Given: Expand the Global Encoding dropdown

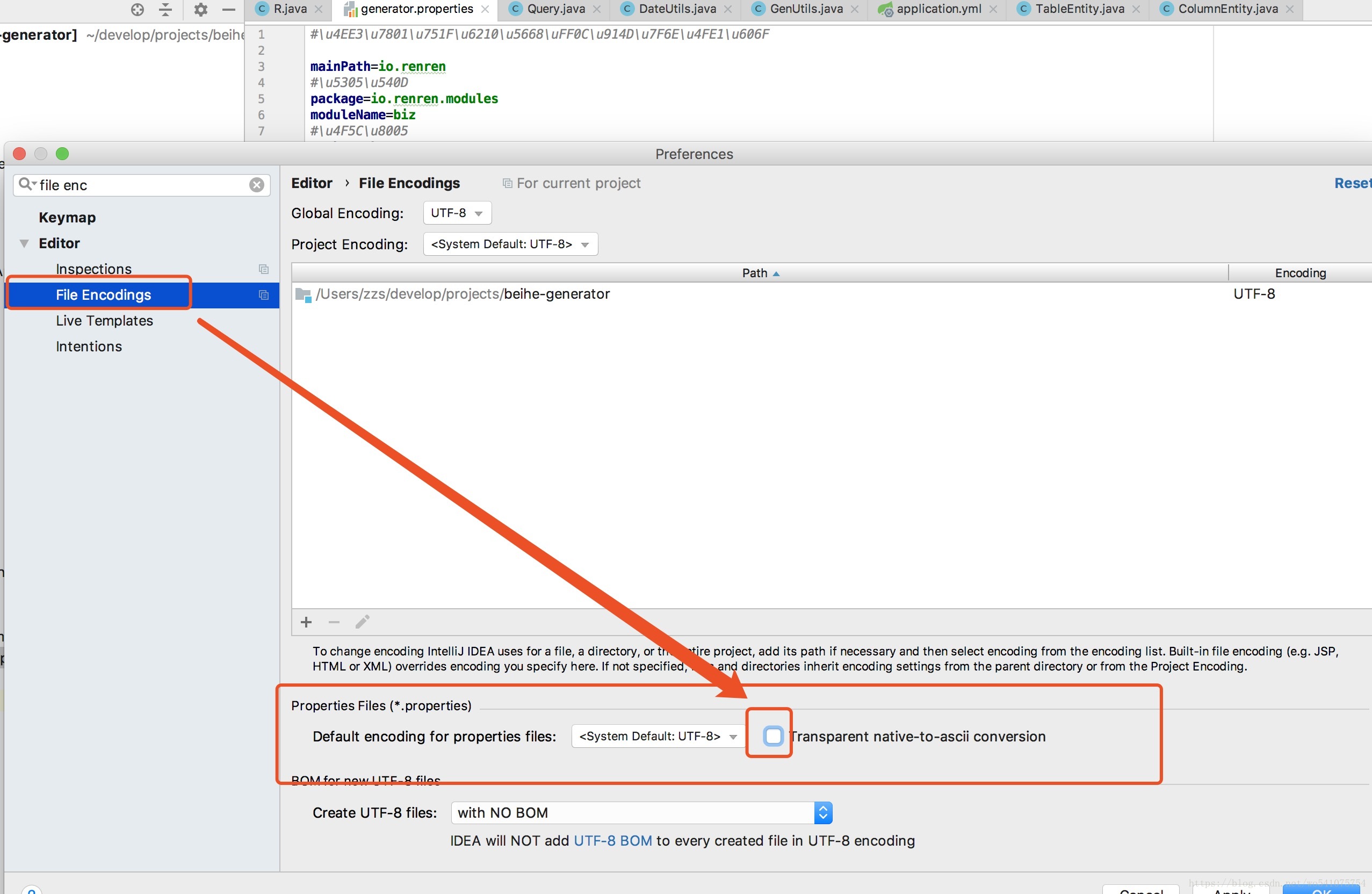Looking at the screenshot, I should pyautogui.click(x=453, y=212).
